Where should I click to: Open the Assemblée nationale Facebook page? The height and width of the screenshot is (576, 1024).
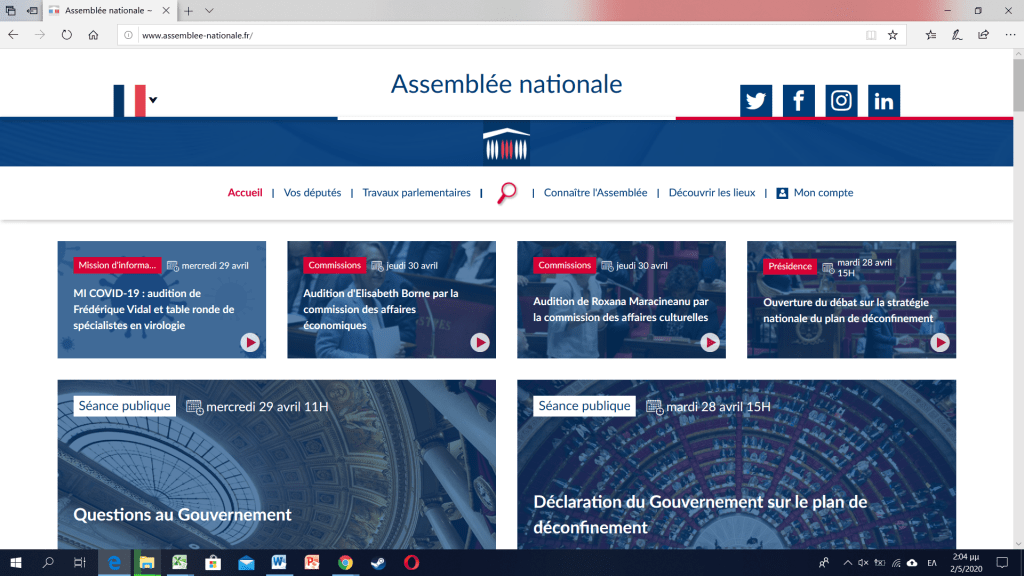click(x=798, y=101)
